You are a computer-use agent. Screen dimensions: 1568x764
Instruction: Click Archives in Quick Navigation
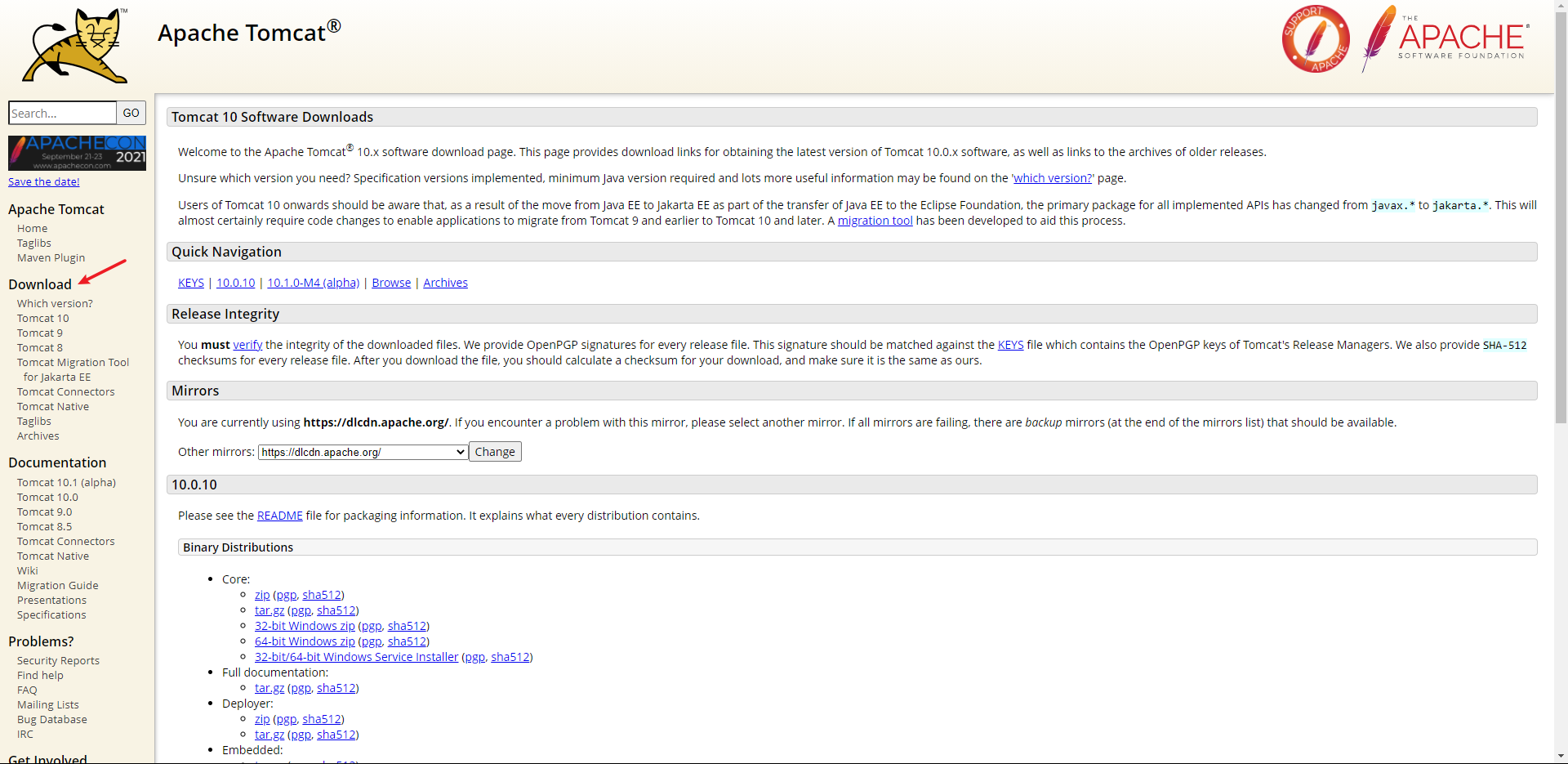coord(445,283)
